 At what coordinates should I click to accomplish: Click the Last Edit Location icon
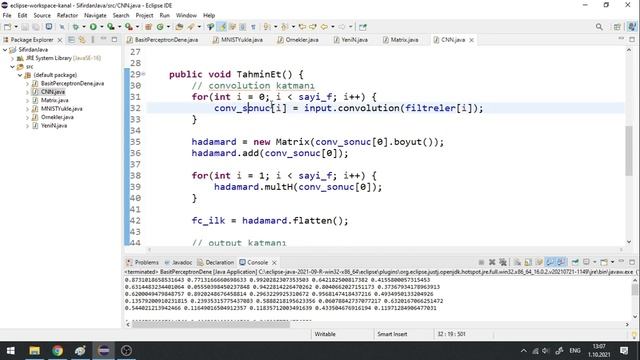pyautogui.click(x=302, y=27)
